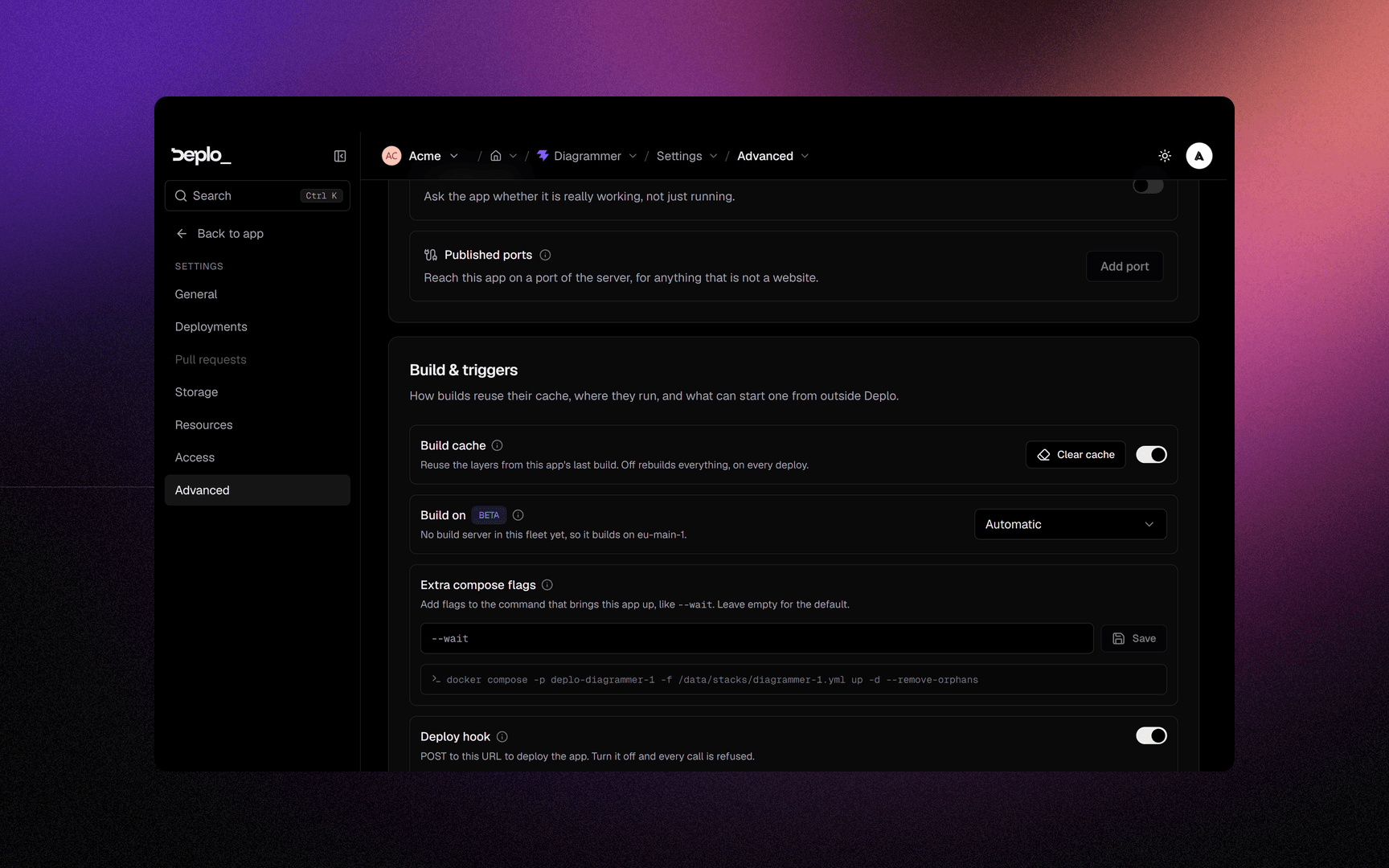Show Extra compose flags info icon
Screen dimensions: 1389x868
pyautogui.click(x=547, y=585)
